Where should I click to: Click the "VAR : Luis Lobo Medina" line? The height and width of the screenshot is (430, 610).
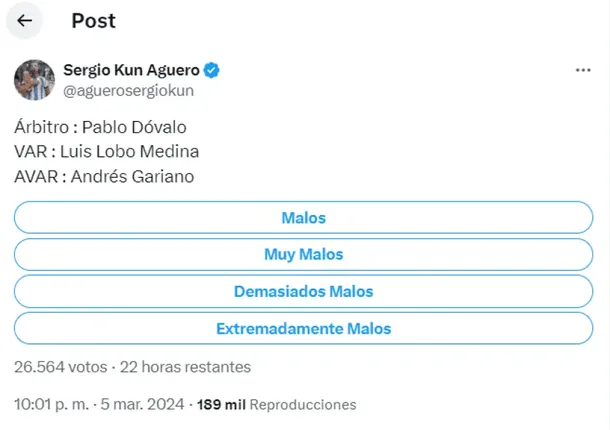(107, 152)
